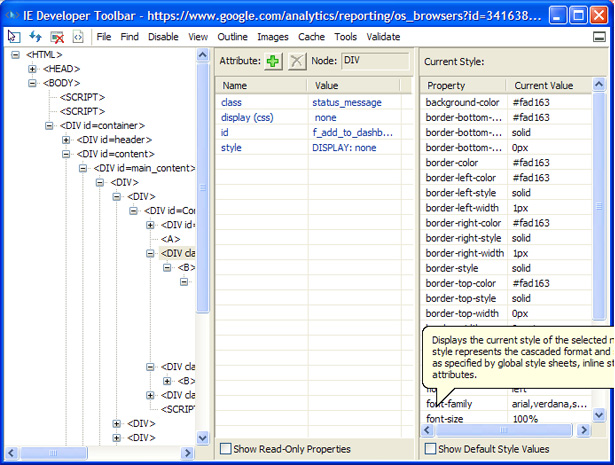Click the f_add_to_dashb... id value
The image size is (615, 465).
point(352,133)
